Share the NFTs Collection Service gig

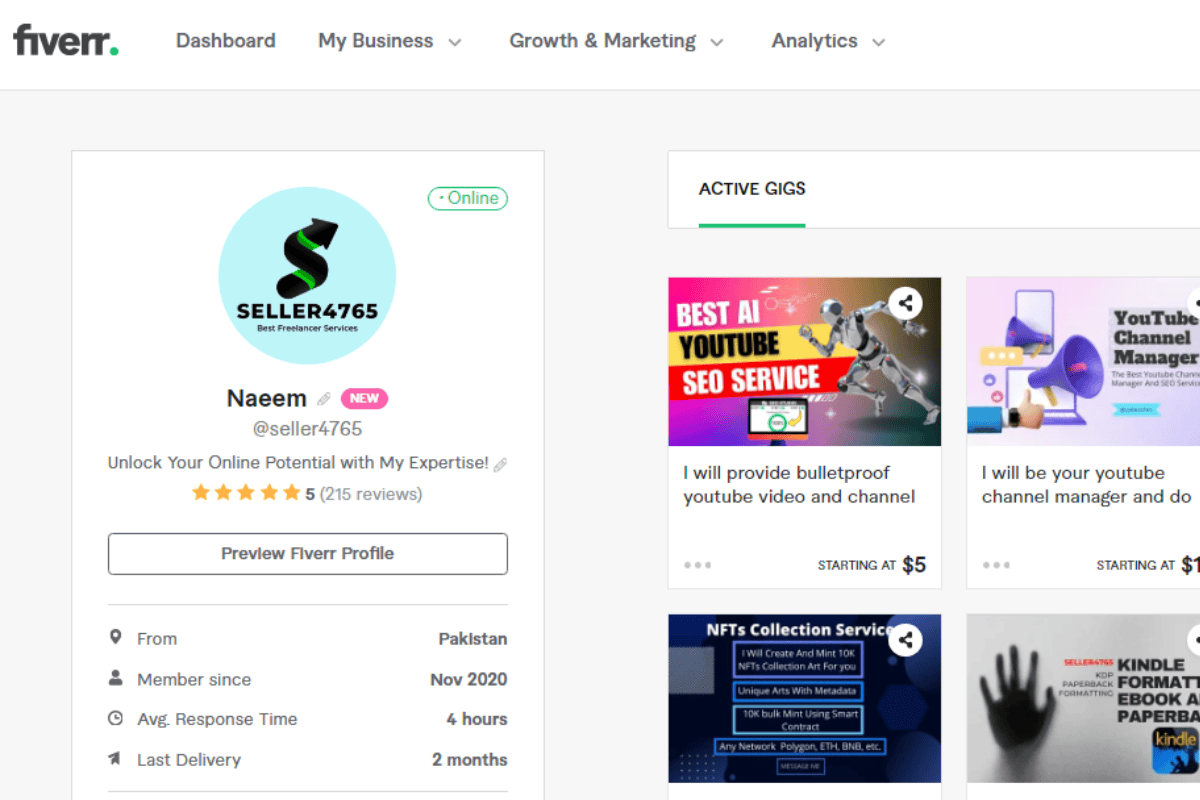905,639
